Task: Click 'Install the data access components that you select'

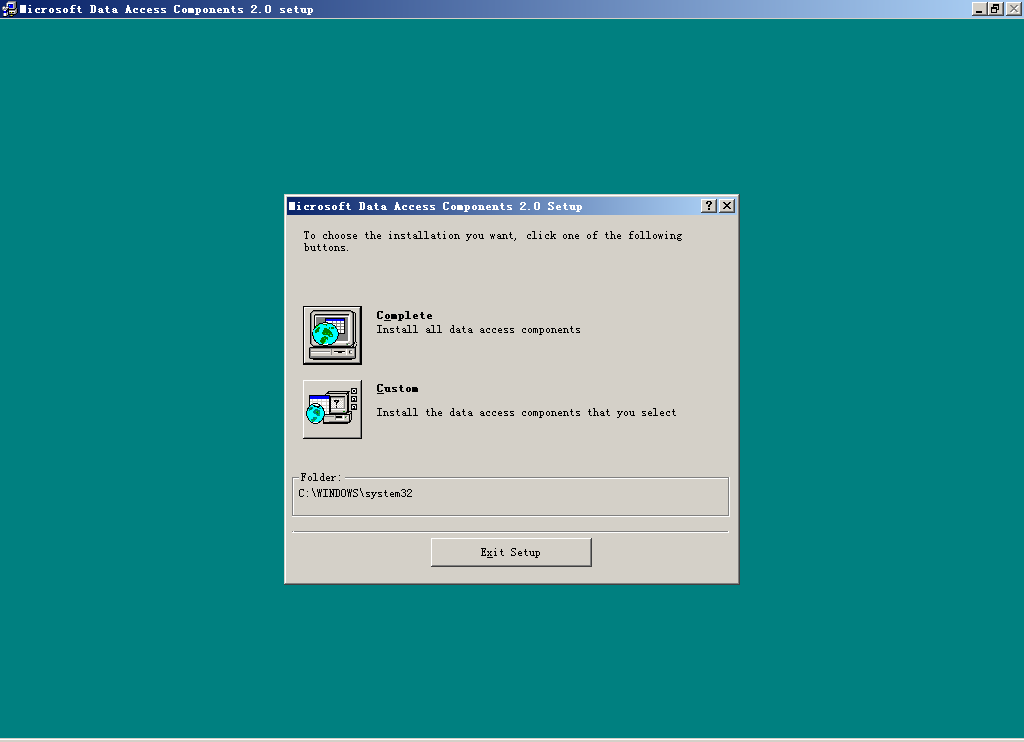Action: coord(526,413)
